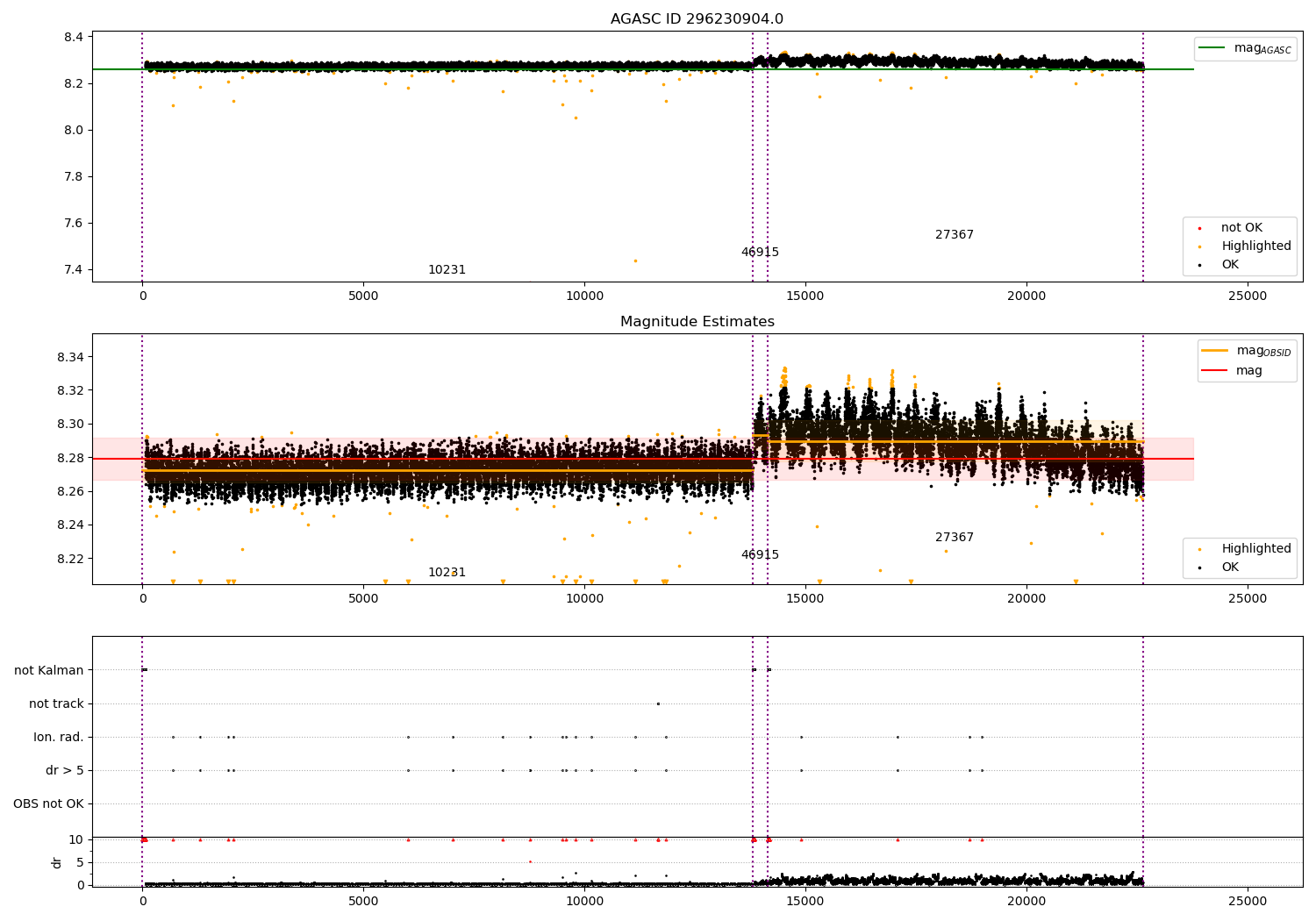Screen dimensions: 1316x921
Task: Click the lowest orange outlier near 7.43 in top plot
Action: click(x=635, y=261)
